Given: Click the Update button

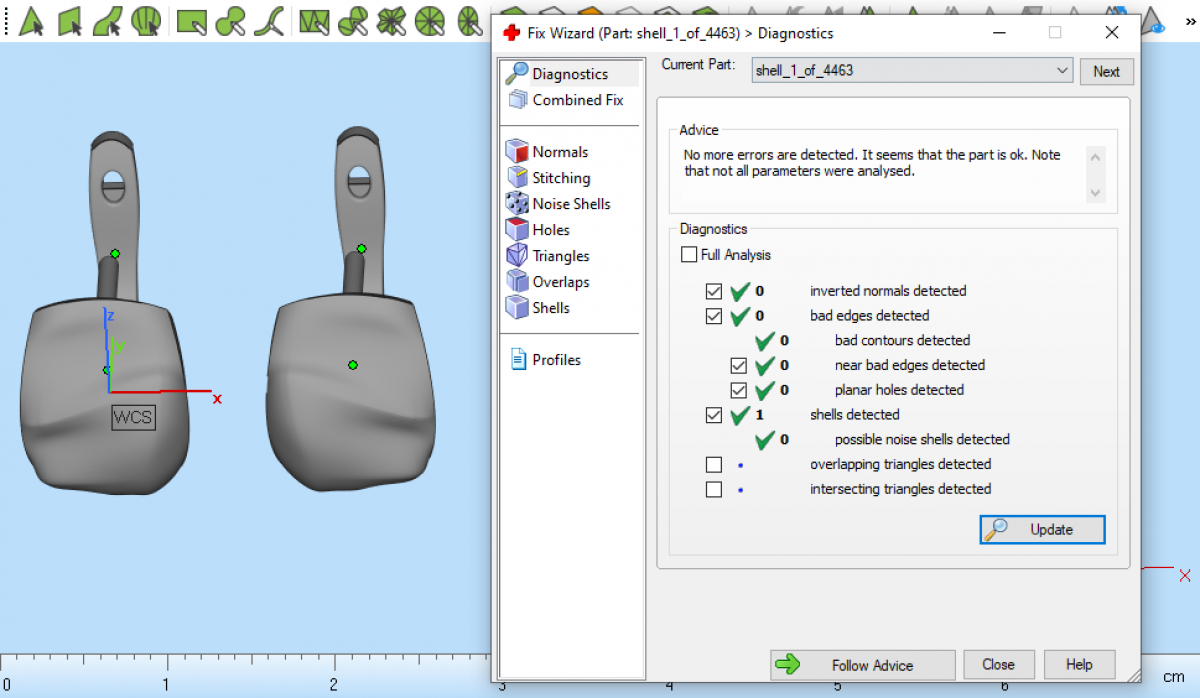Looking at the screenshot, I should click(1042, 530).
